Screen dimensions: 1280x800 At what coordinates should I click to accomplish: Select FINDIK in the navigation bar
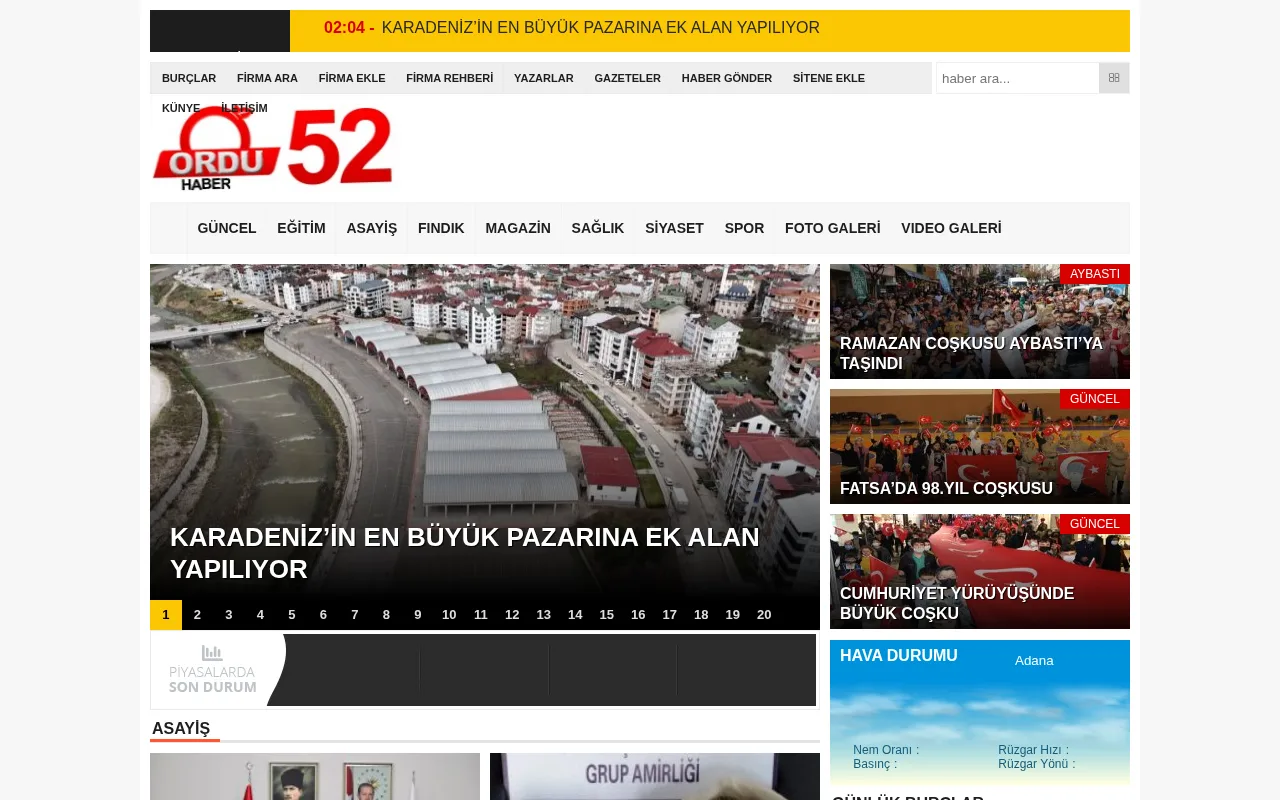click(x=440, y=228)
